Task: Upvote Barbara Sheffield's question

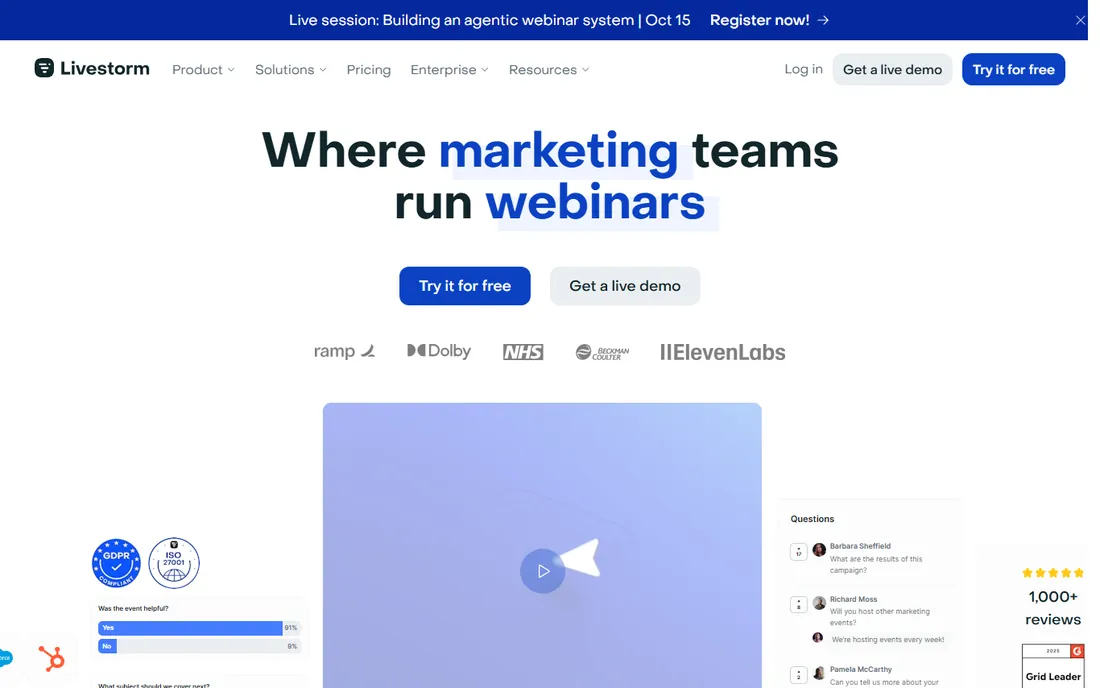Action: click(798, 552)
